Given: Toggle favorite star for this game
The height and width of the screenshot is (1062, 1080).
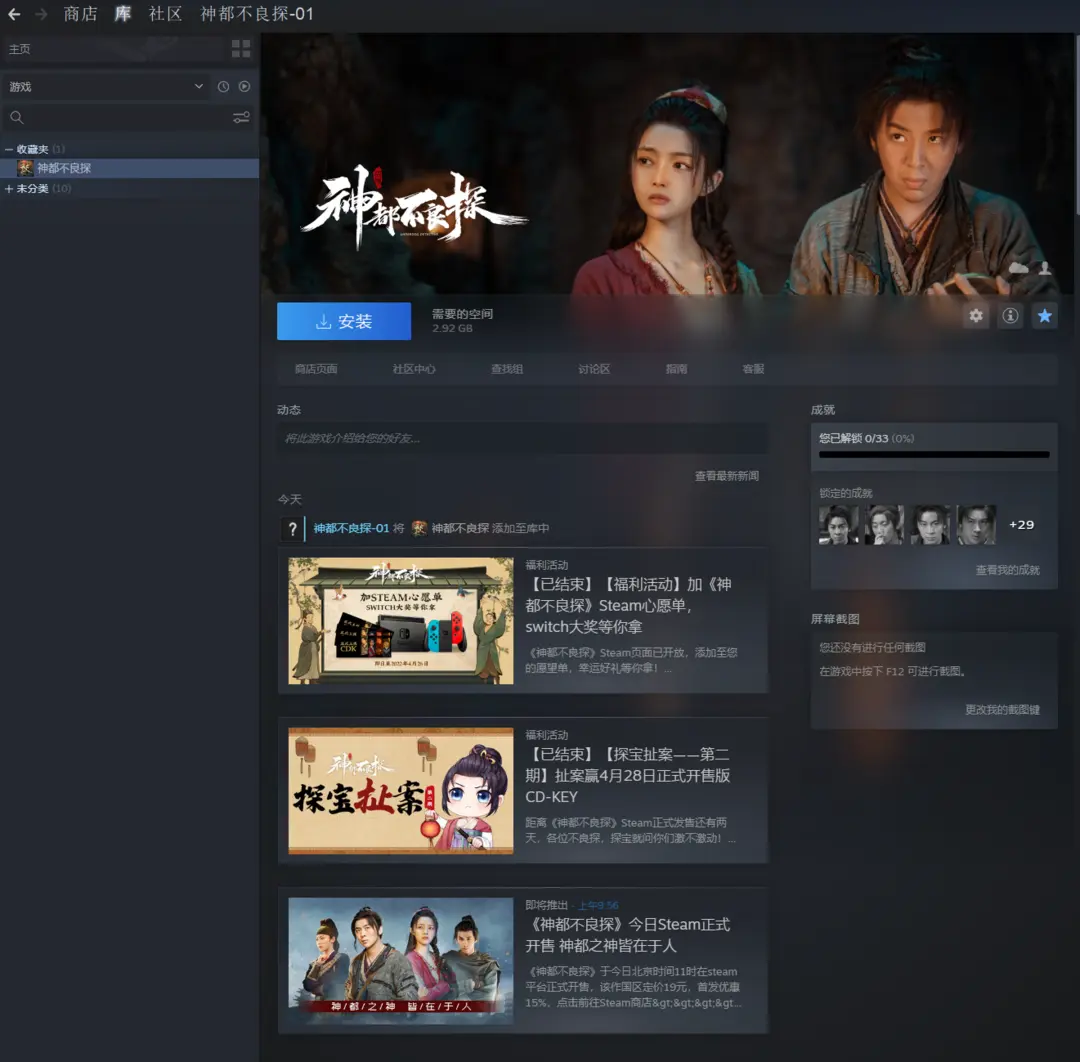Looking at the screenshot, I should click(1045, 315).
